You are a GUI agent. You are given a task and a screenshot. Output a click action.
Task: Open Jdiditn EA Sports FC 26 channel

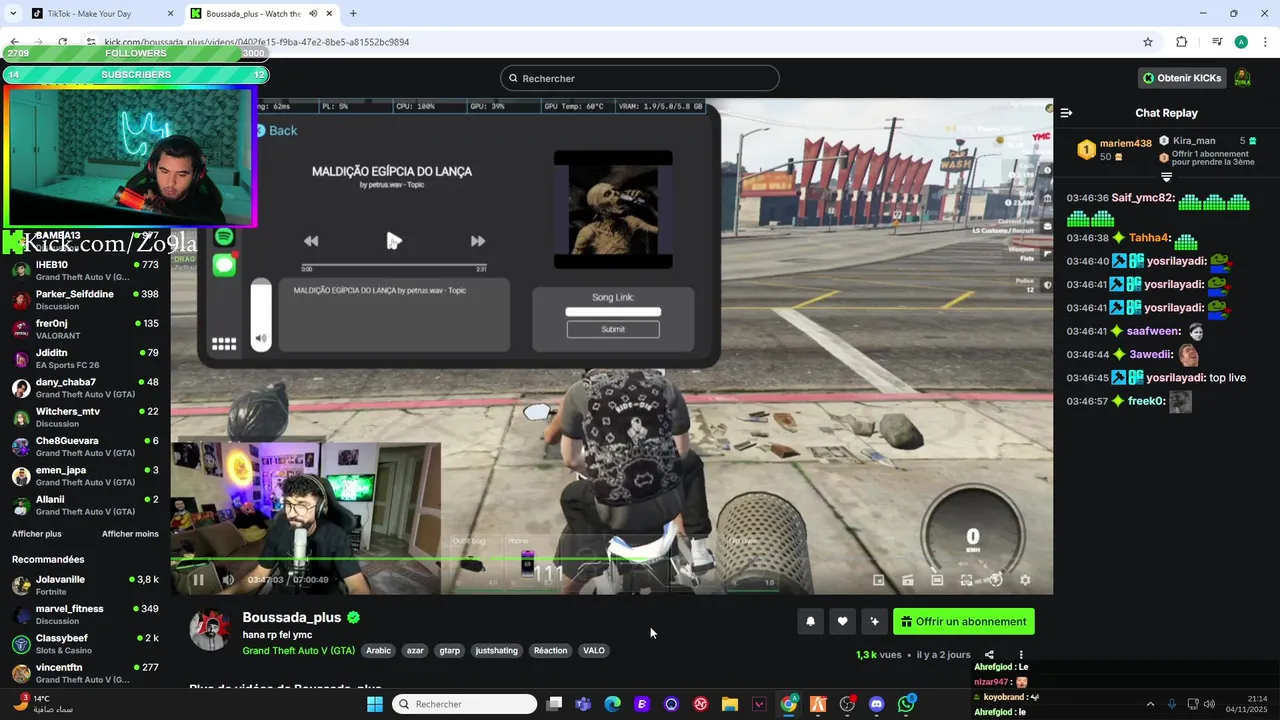click(x=85, y=358)
